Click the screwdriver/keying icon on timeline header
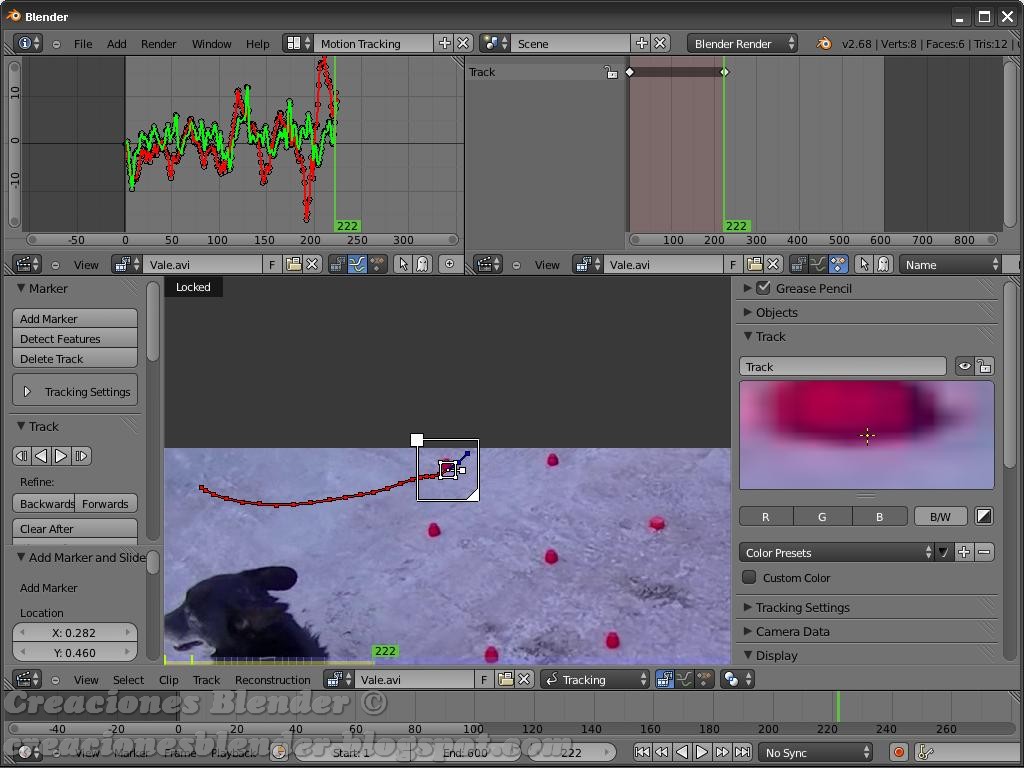 [926, 752]
